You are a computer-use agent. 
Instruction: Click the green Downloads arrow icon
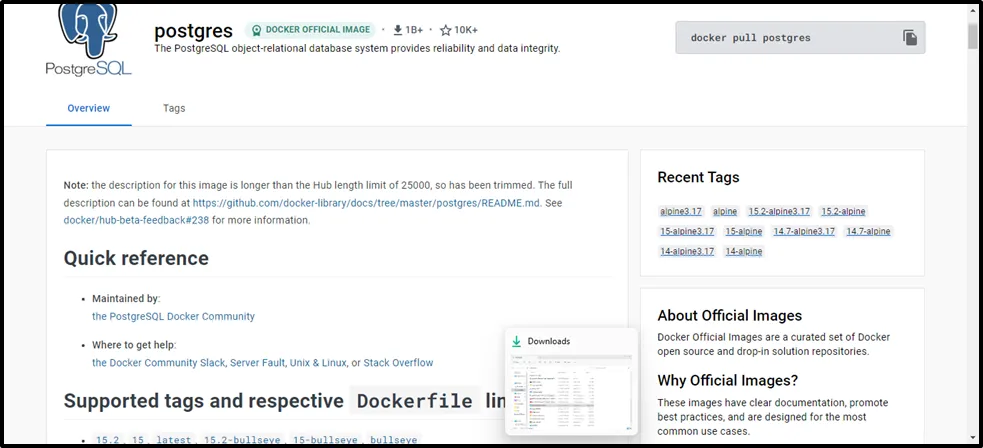click(517, 341)
